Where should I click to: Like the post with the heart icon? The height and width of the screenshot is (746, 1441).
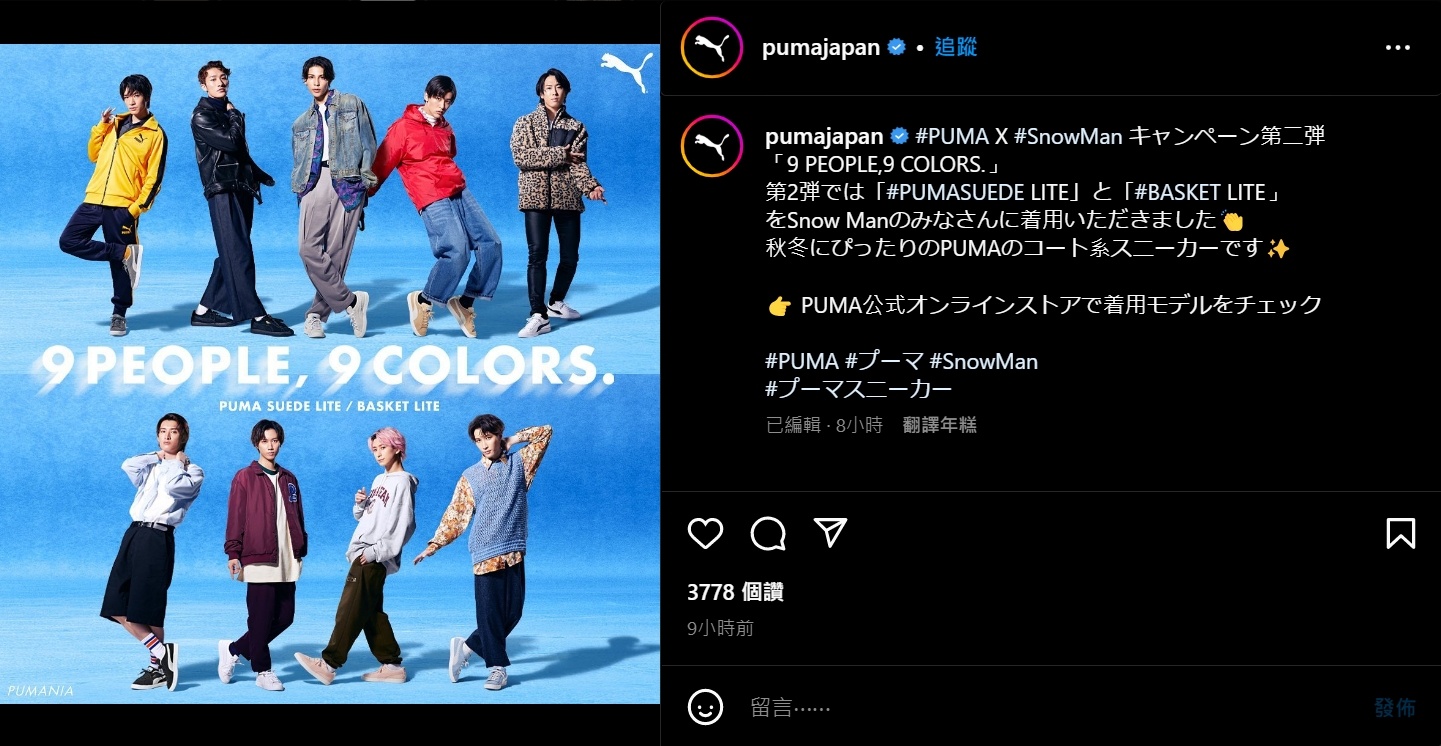(x=705, y=533)
